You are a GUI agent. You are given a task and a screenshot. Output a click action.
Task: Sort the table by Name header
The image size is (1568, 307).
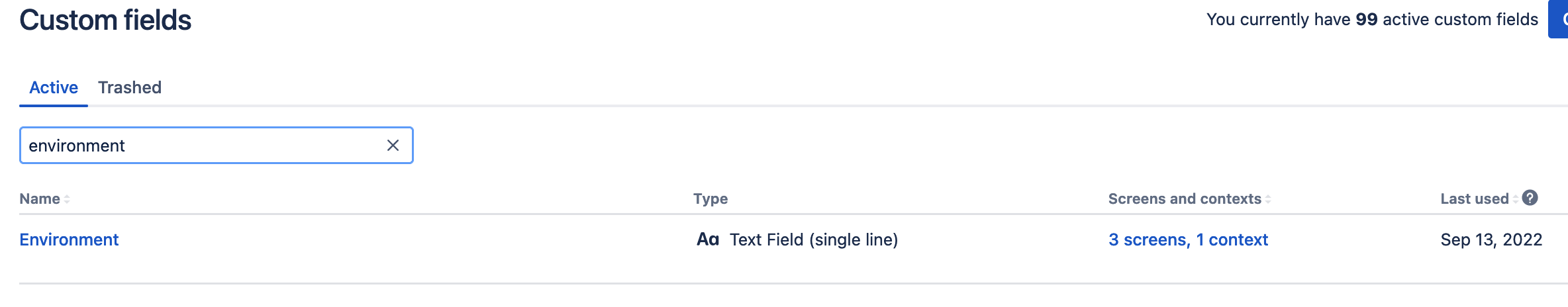point(40,199)
